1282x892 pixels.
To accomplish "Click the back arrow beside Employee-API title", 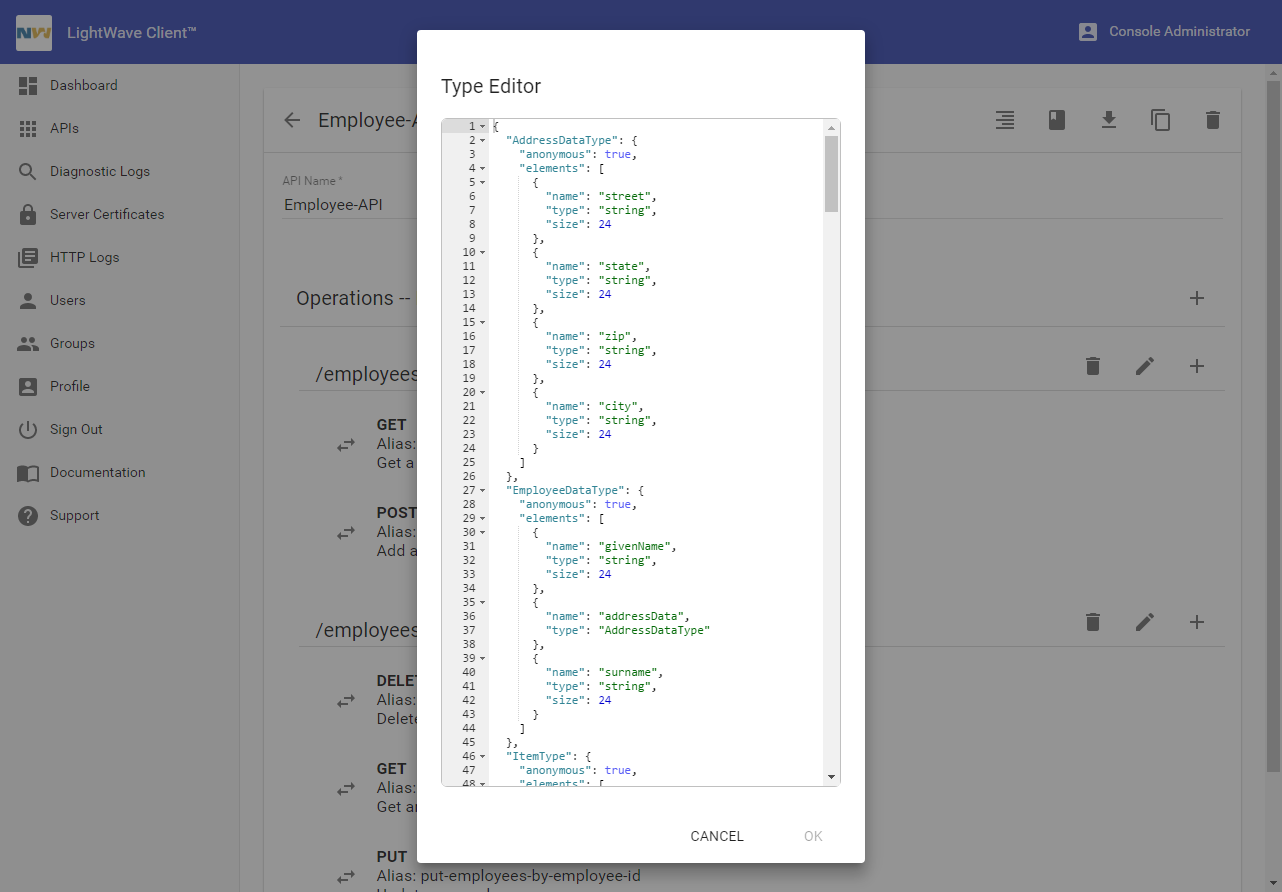I will (x=292, y=120).
